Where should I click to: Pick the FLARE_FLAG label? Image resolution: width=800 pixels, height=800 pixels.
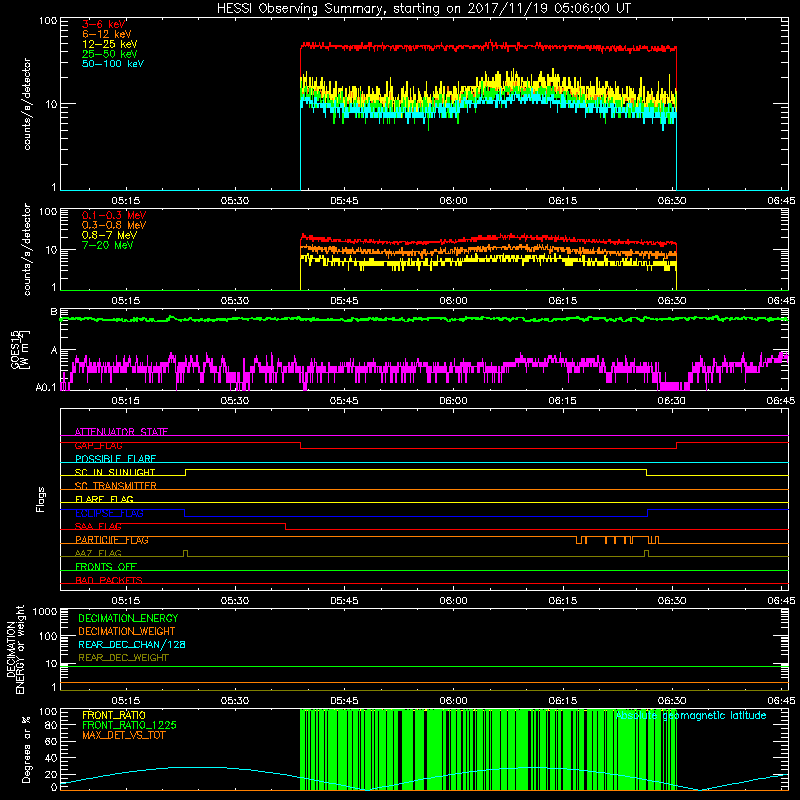[x=104, y=499]
